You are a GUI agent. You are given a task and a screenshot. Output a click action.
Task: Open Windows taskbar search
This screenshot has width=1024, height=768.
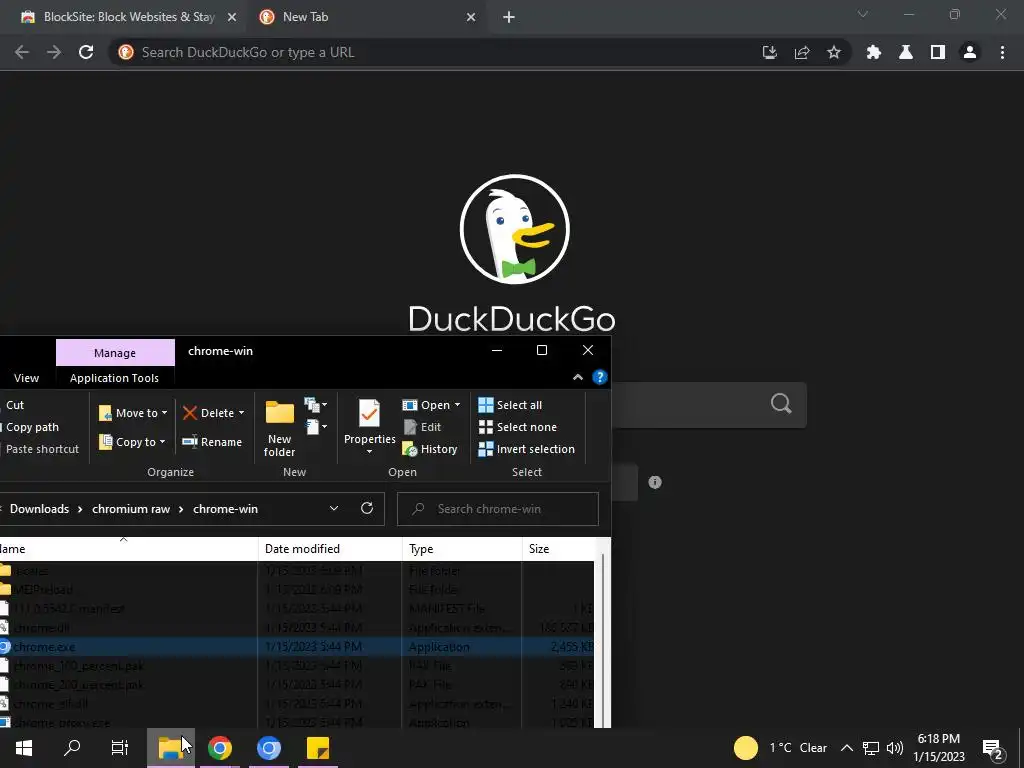tap(72, 748)
